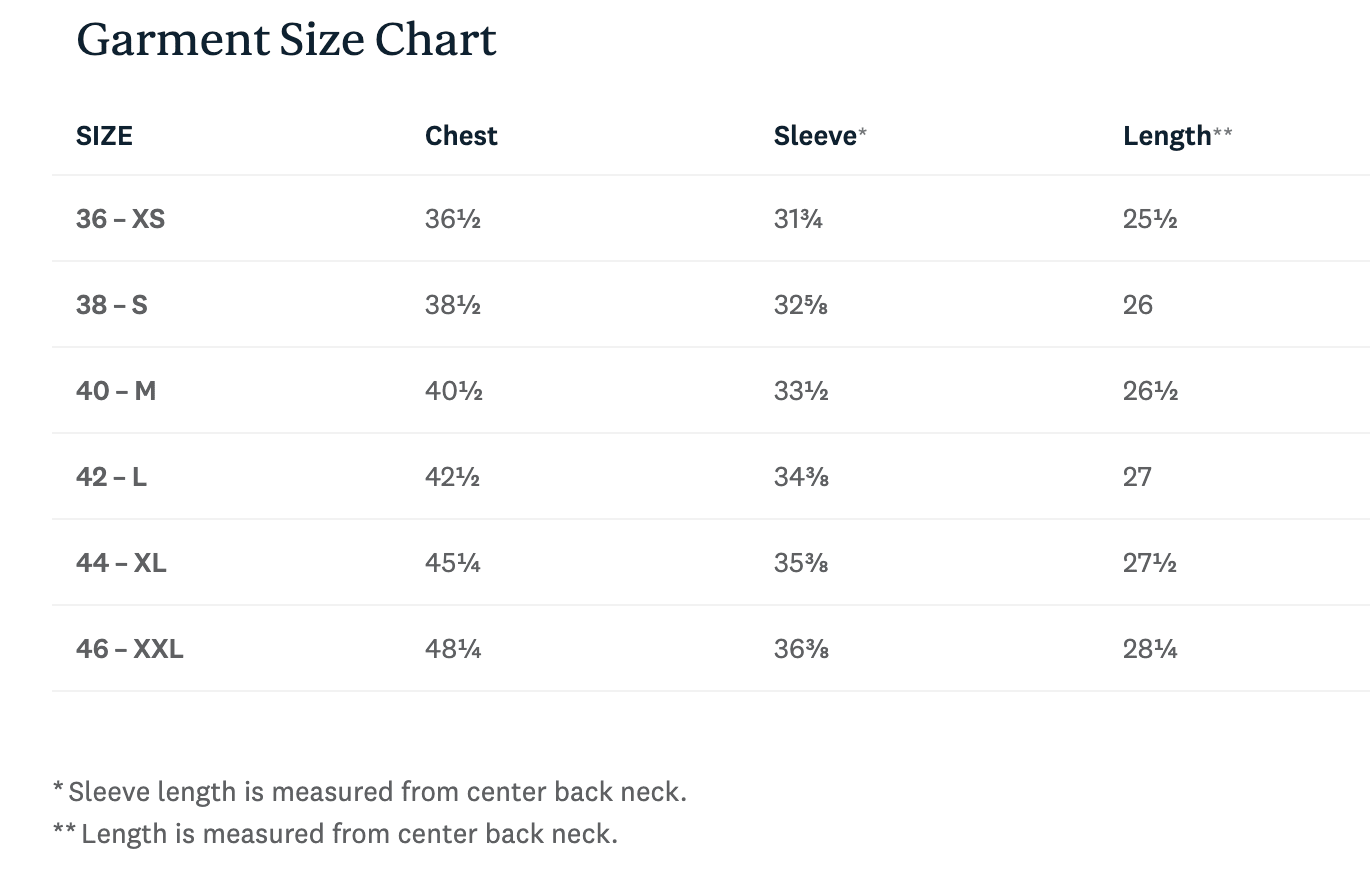Click the 36½ chest measurement for XS
1370x872 pixels.
452,219
